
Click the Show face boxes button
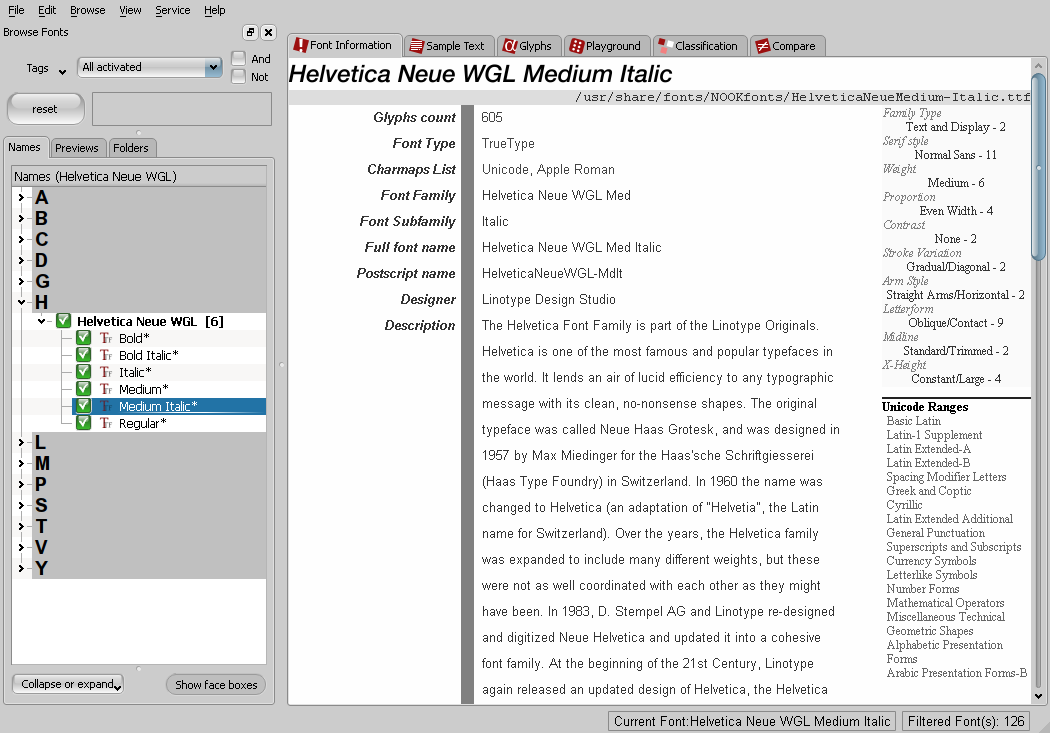tap(216, 685)
